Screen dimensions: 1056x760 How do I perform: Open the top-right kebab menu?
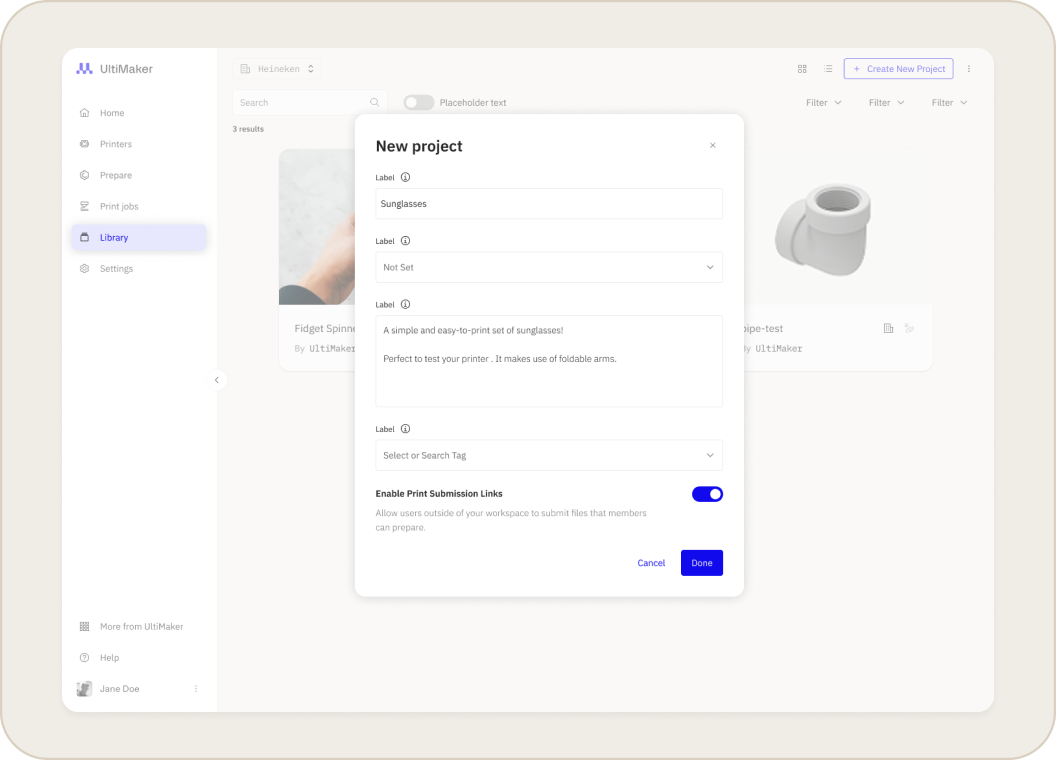969,69
